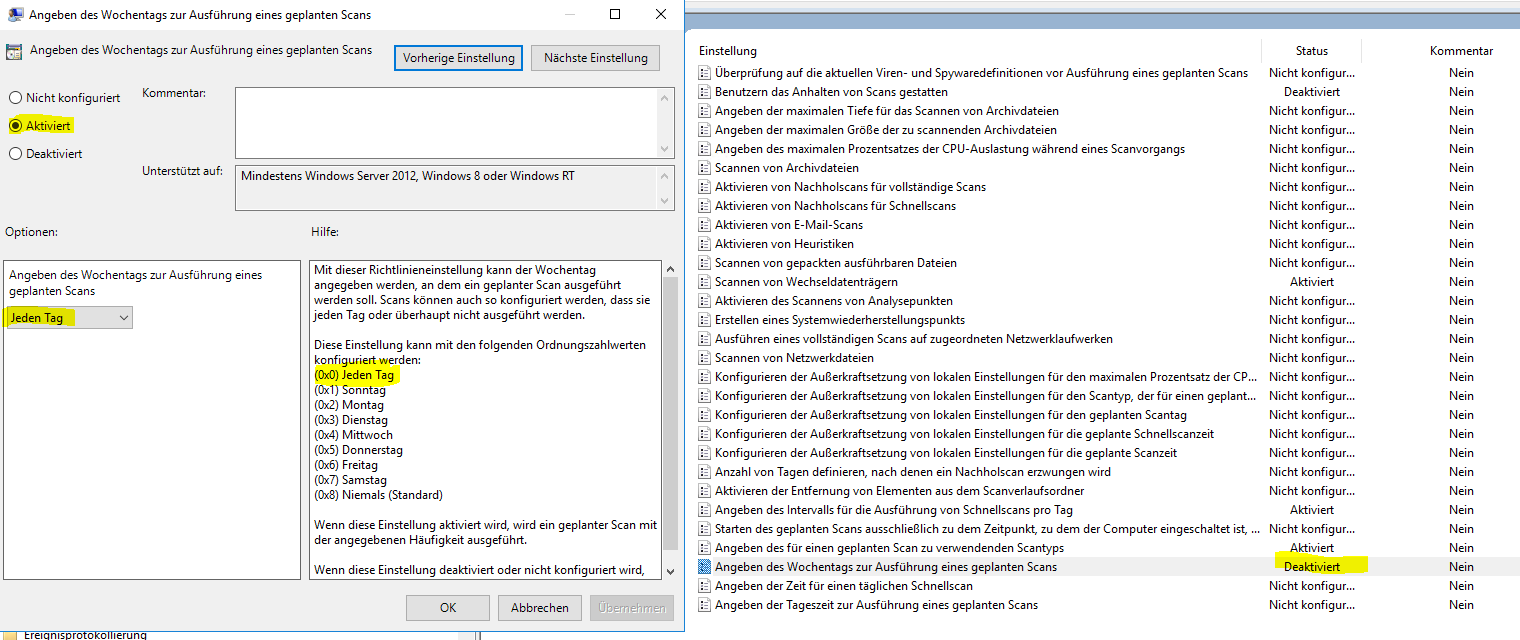The height and width of the screenshot is (640, 1520).
Task: Click icon of Angeben der maximalen Tiefe setting
Action: pyautogui.click(x=704, y=111)
